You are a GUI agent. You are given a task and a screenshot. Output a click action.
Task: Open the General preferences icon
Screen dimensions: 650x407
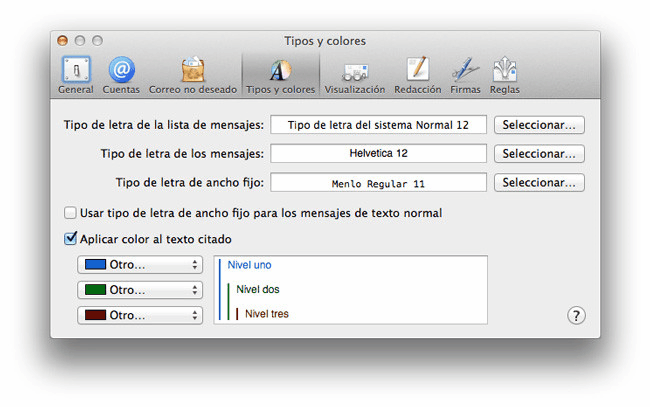tap(75, 72)
